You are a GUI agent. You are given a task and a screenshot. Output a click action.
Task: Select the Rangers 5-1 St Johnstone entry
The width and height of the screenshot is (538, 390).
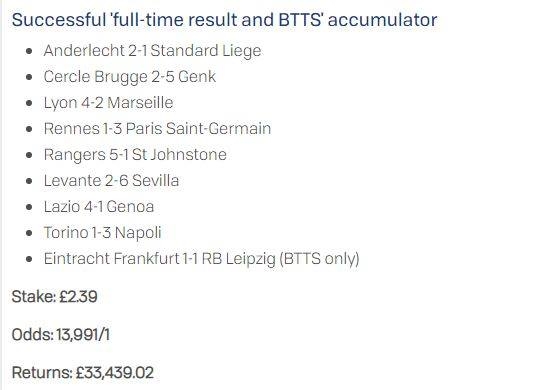tap(135, 155)
